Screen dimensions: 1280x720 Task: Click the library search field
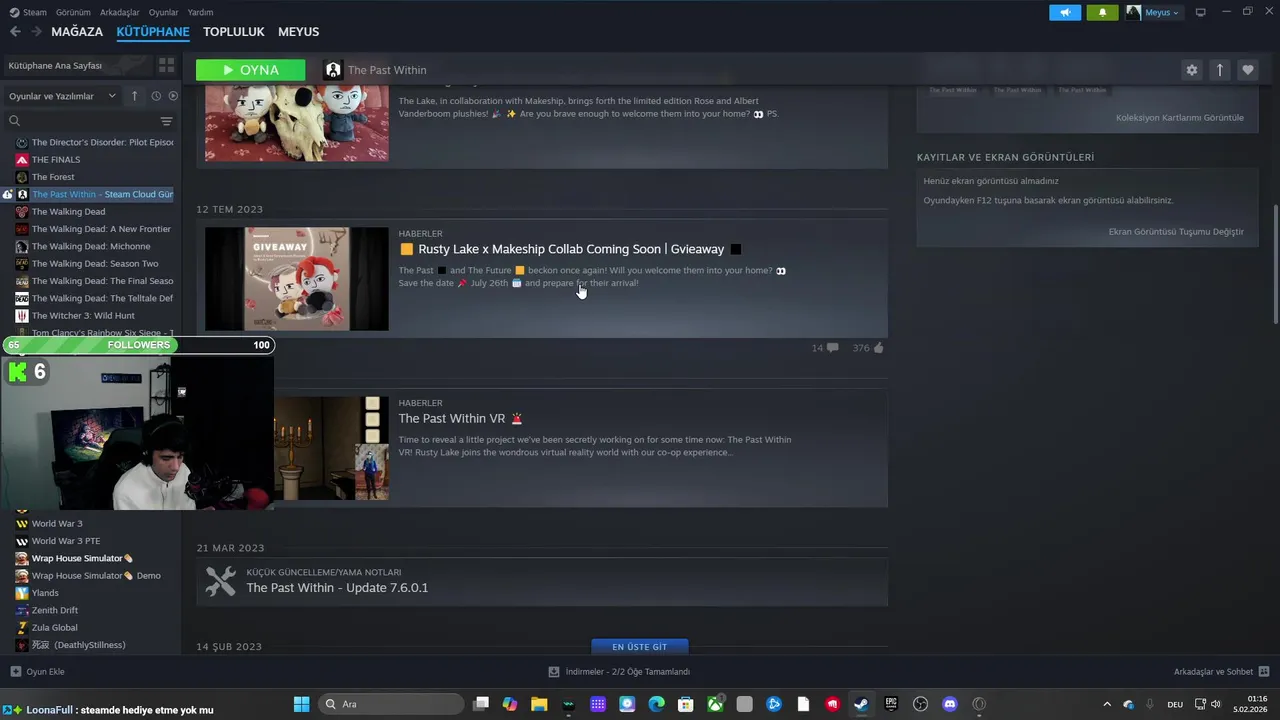tap(85, 121)
